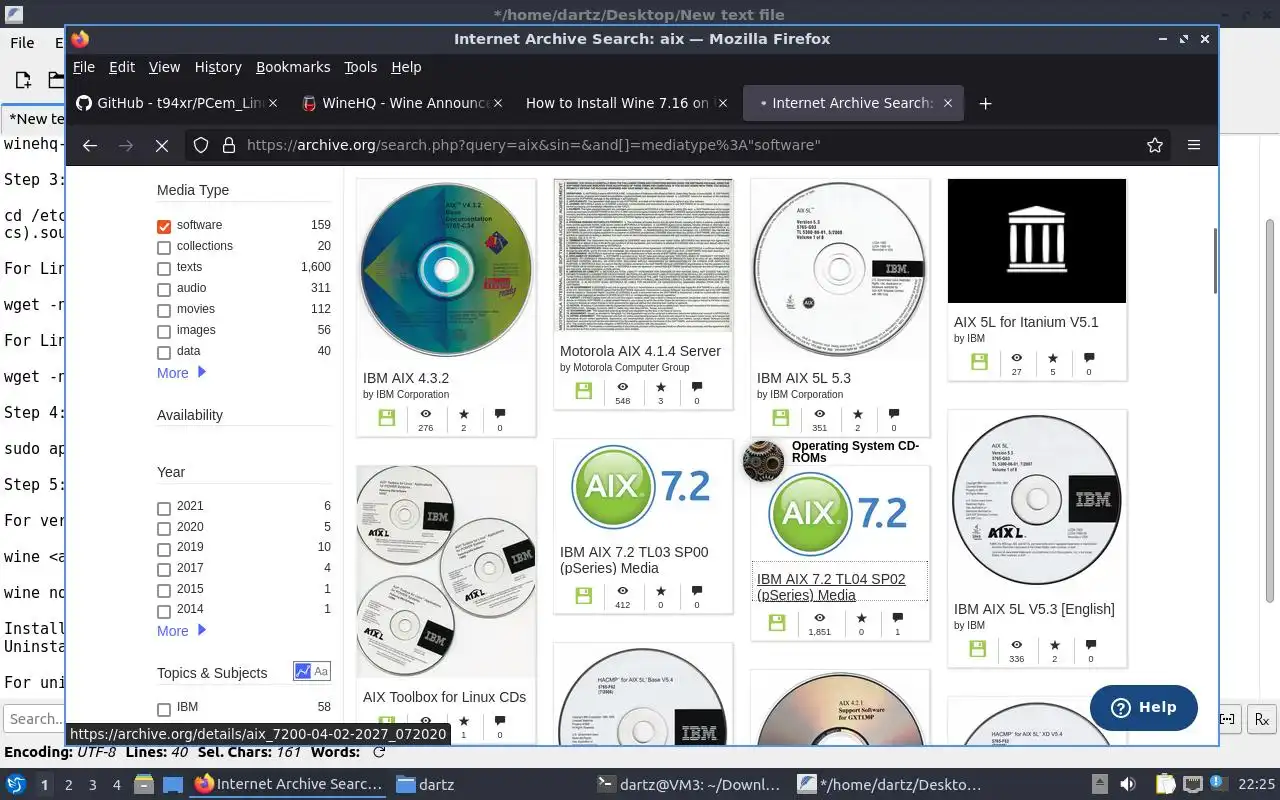Switch to the WineHQ Wine Announcement tab
Screen dimensions: 1280x800
click(404, 103)
